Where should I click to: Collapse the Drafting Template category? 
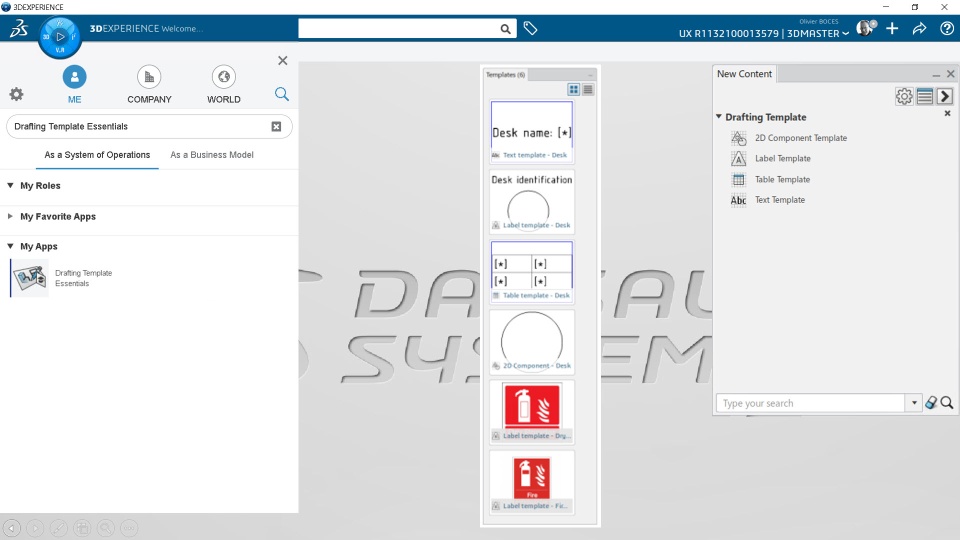(719, 116)
